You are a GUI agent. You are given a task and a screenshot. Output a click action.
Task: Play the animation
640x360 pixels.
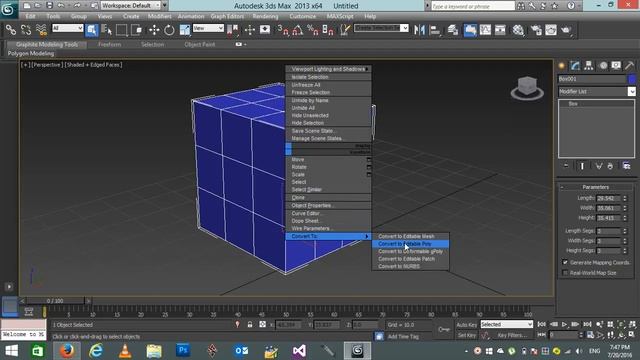click(x=564, y=324)
